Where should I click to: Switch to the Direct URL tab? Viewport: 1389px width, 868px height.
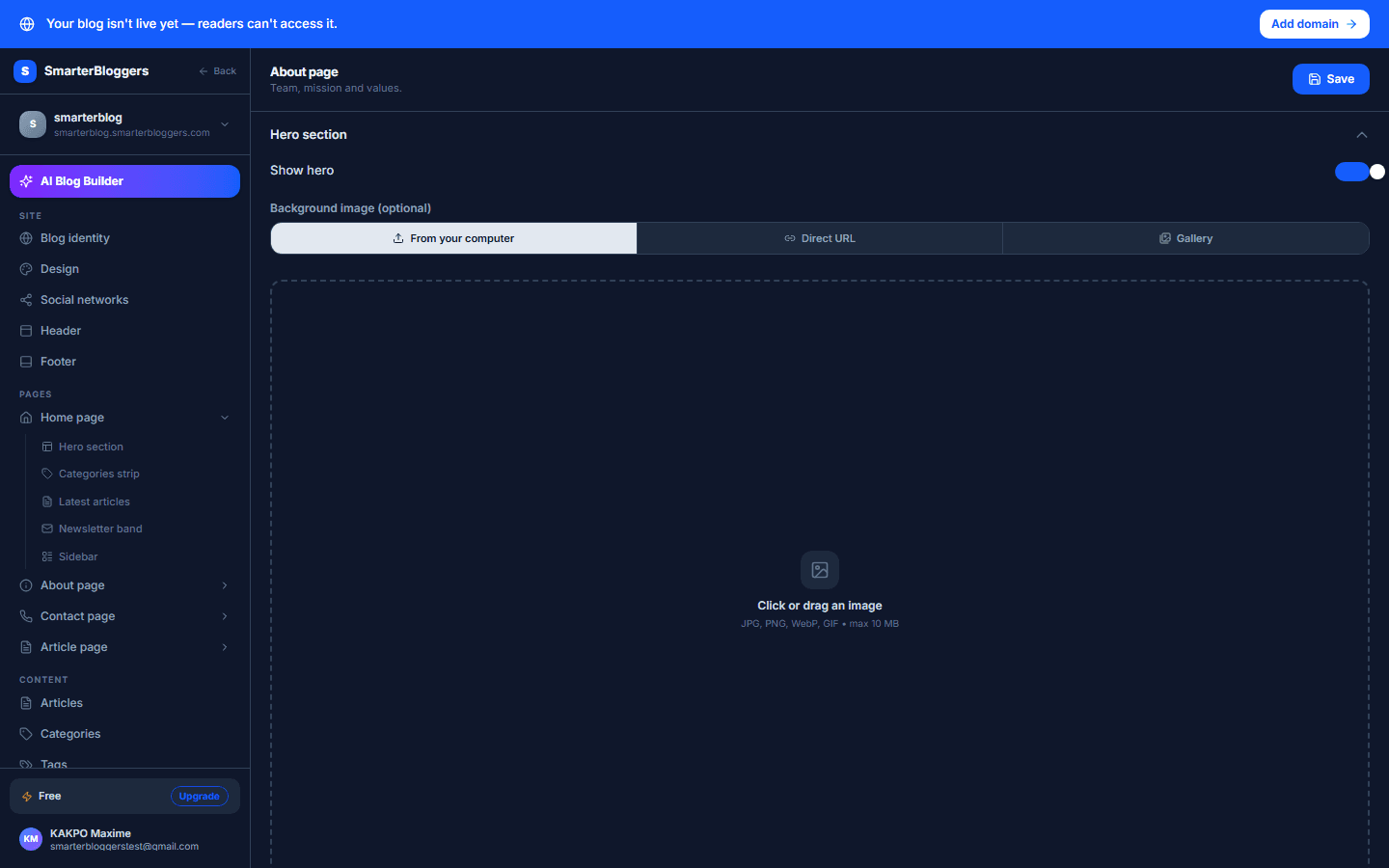click(x=820, y=238)
